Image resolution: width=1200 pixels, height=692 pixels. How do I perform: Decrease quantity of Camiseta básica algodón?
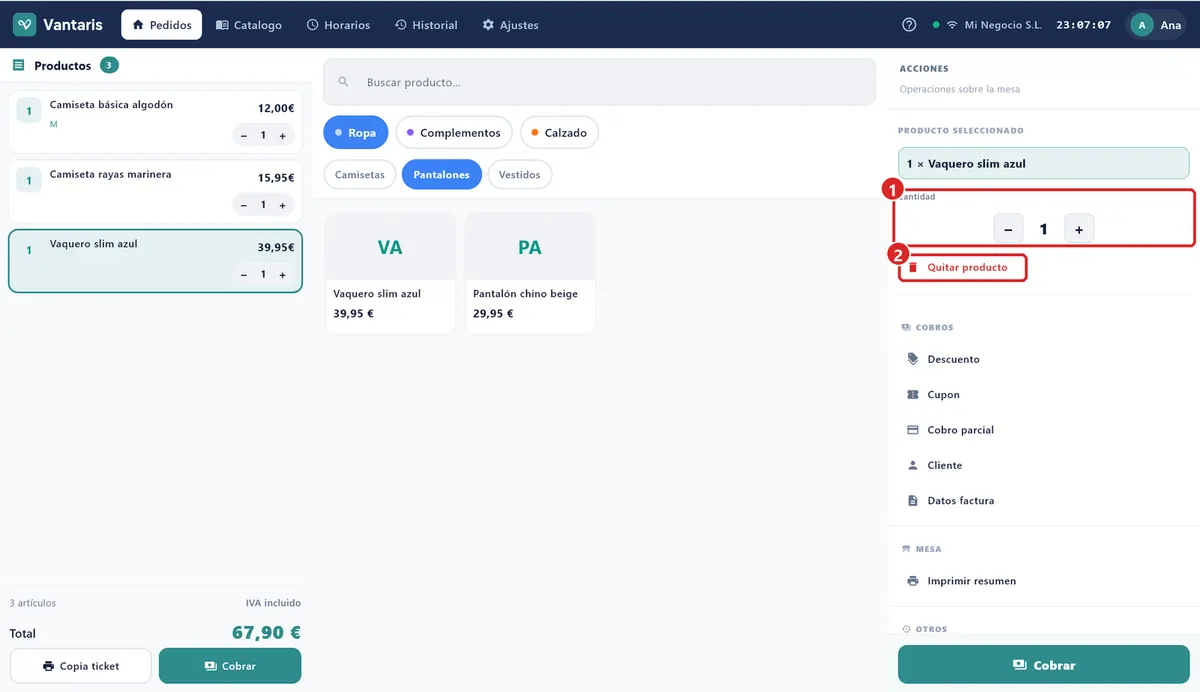(245, 135)
